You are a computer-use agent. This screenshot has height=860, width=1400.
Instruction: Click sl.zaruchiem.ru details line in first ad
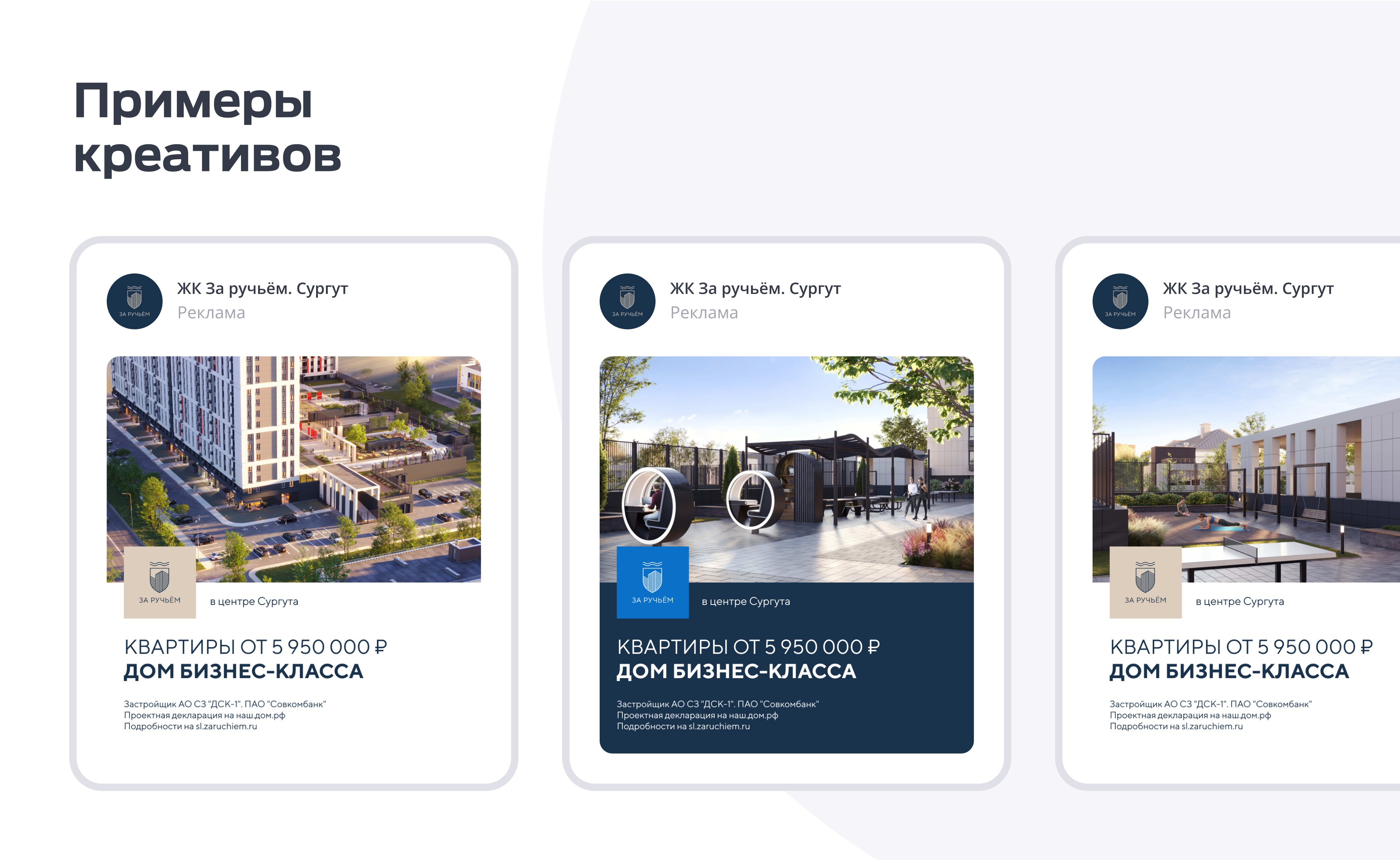click(191, 726)
